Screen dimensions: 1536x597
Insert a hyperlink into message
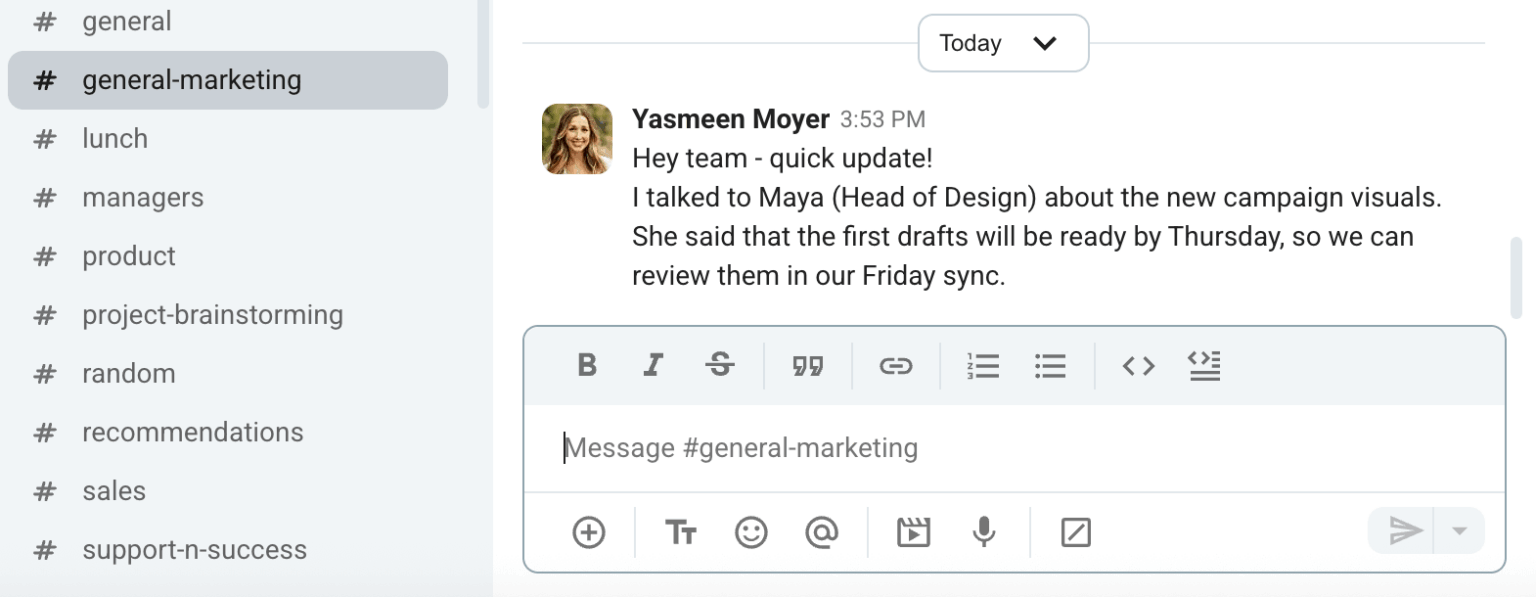pos(895,366)
